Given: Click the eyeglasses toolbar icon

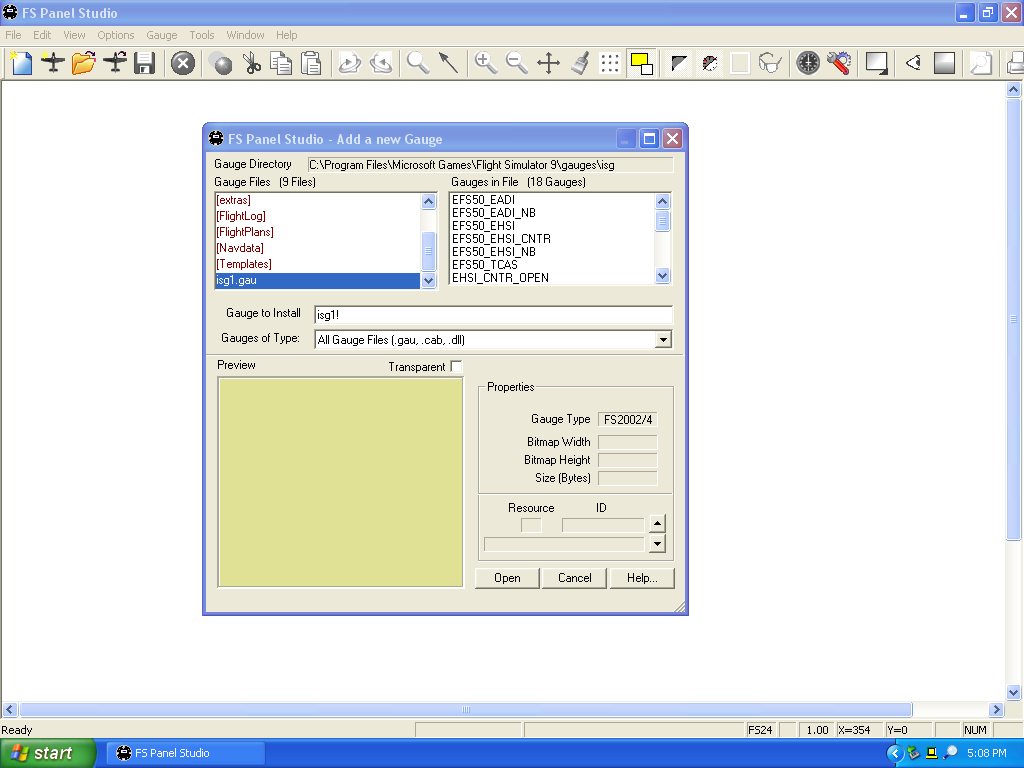Looking at the screenshot, I should point(771,63).
